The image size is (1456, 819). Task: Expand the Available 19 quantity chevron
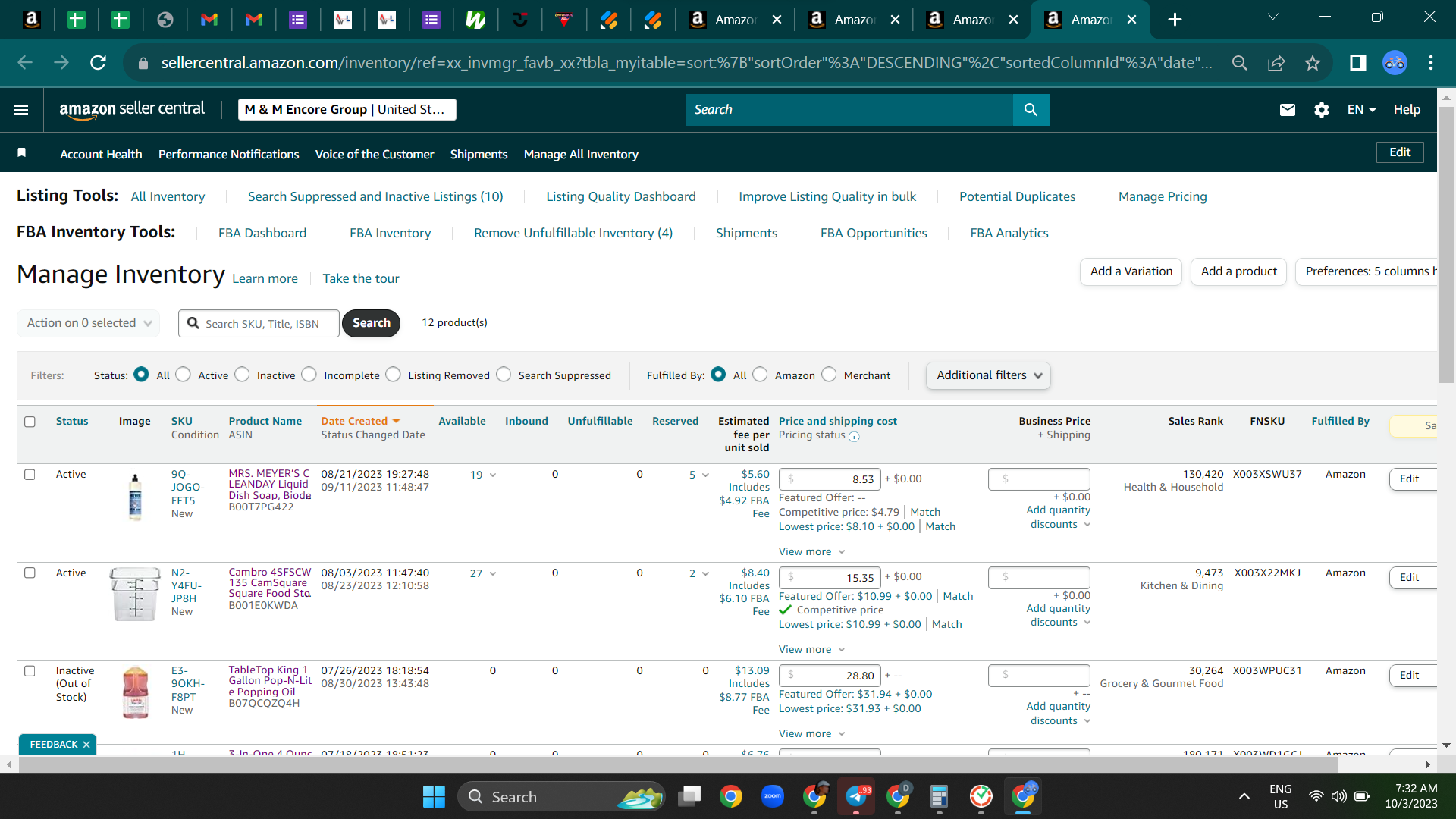(x=493, y=475)
